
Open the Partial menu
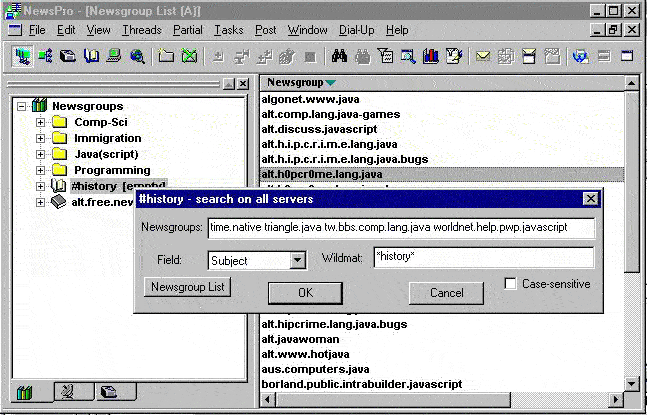(188, 30)
